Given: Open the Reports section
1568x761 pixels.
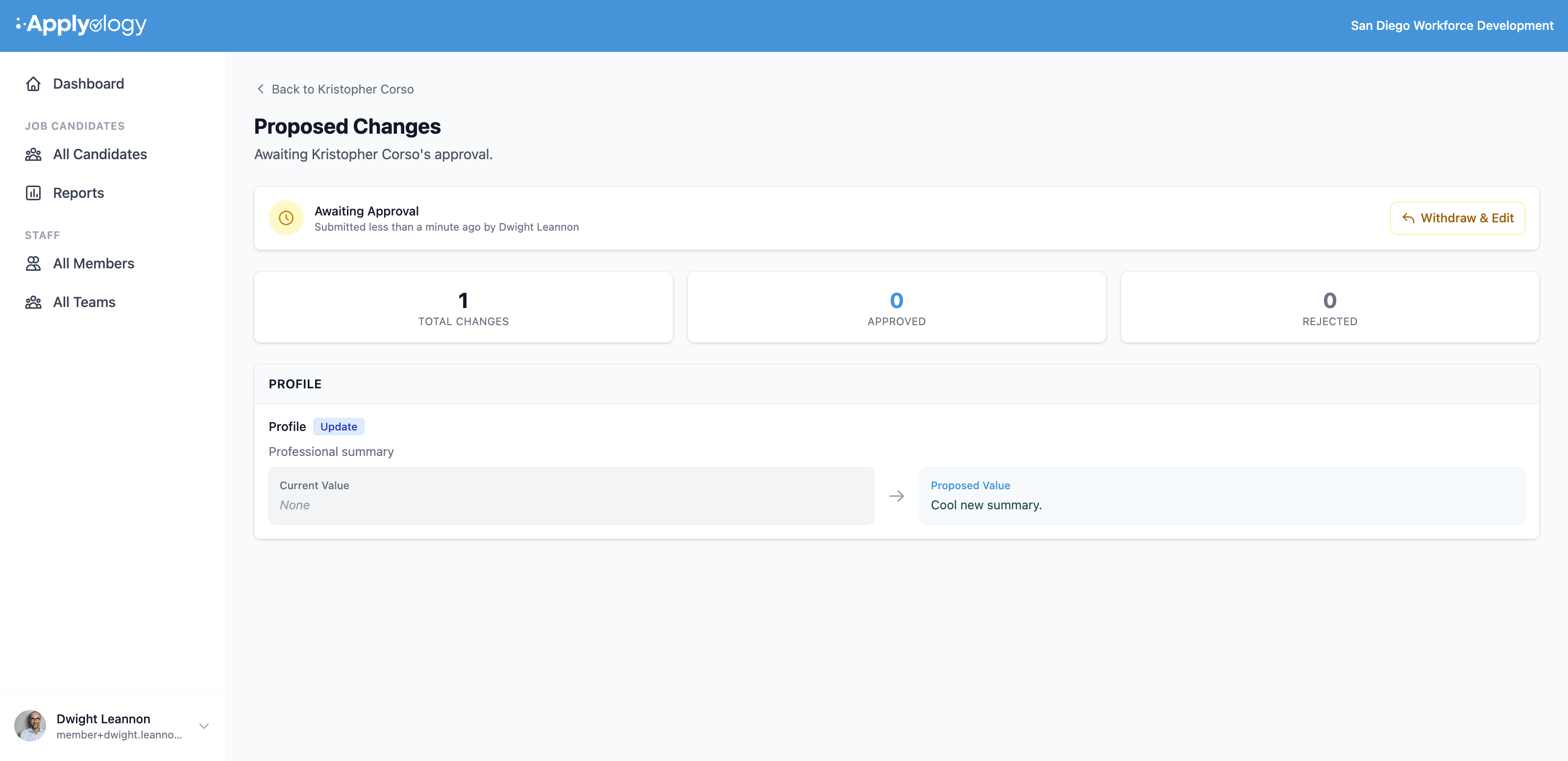Looking at the screenshot, I should 78,193.
